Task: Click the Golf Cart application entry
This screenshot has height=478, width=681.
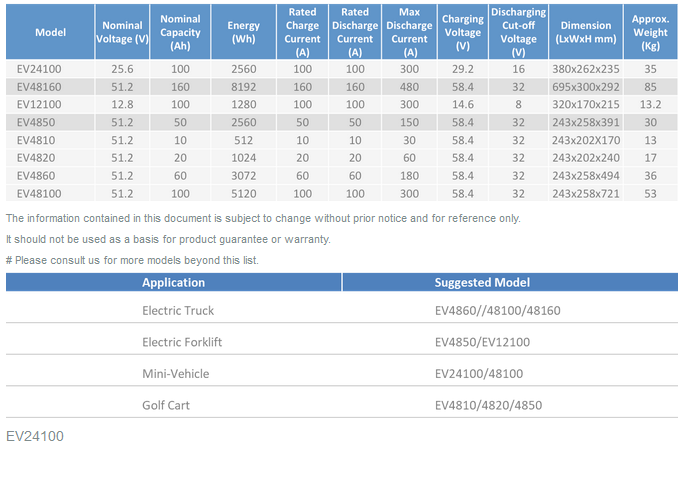Action: click(x=166, y=405)
